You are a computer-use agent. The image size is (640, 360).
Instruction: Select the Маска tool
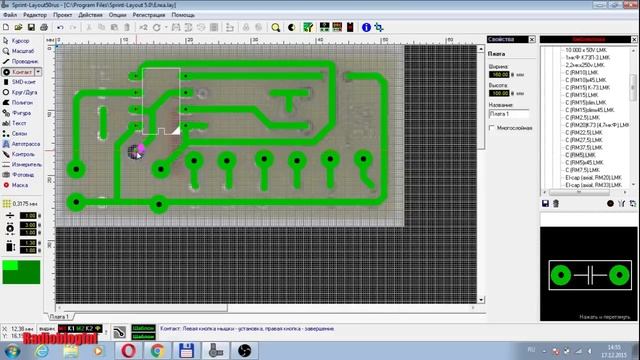click(16, 185)
